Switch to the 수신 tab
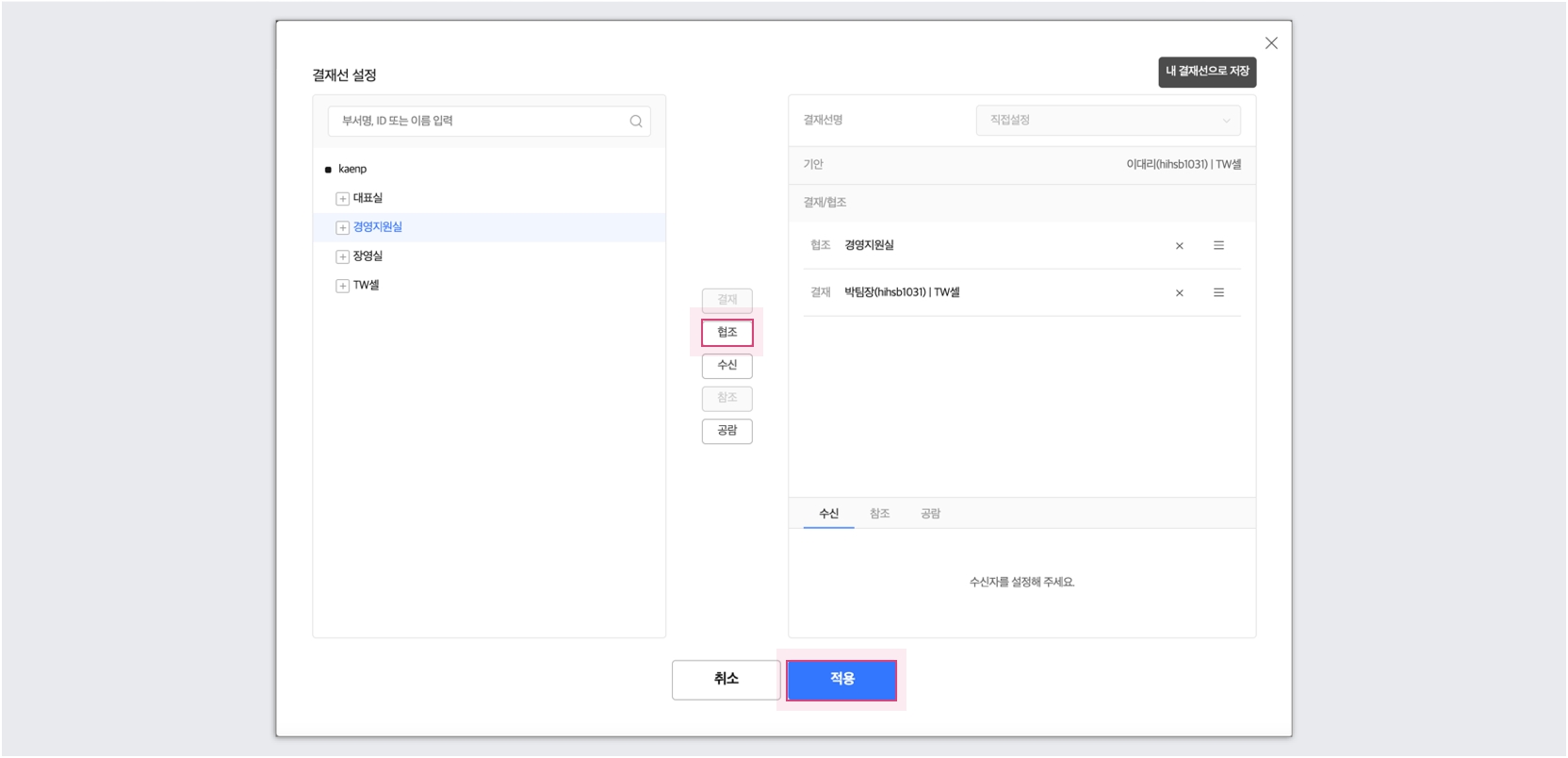 828,514
